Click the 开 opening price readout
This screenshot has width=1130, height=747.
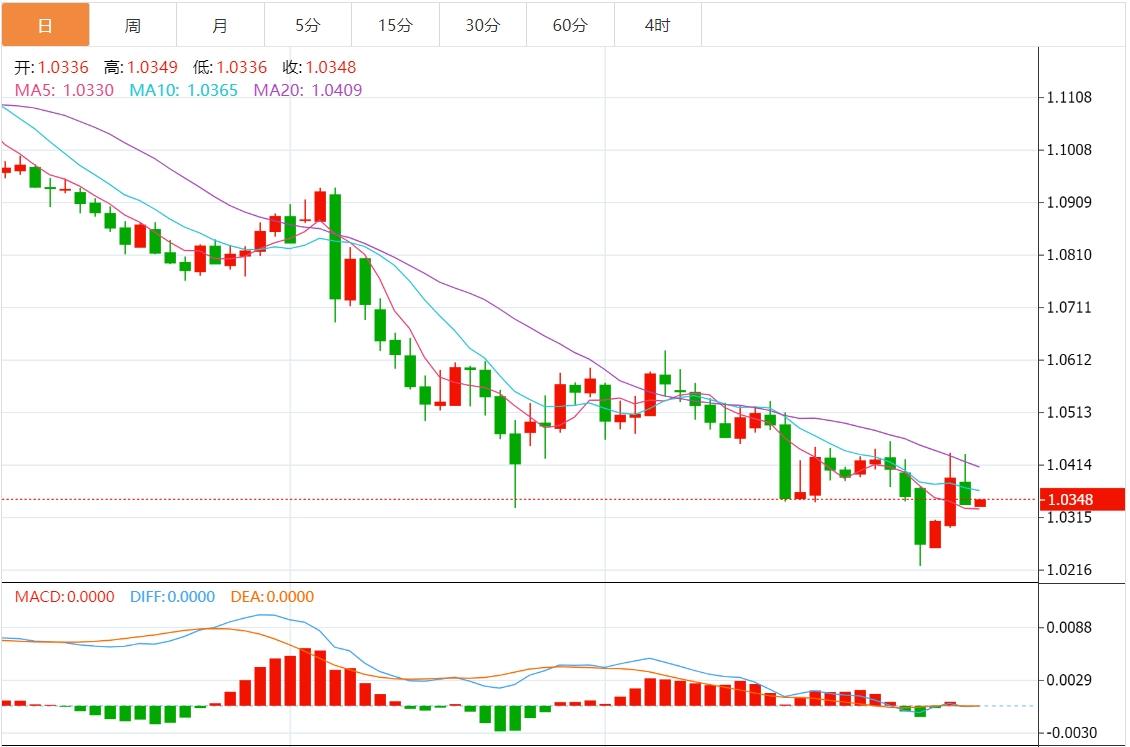point(51,68)
